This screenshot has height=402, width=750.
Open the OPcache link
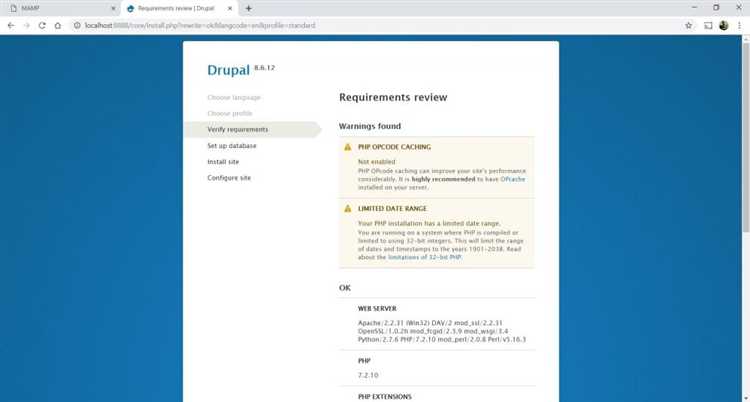click(x=513, y=179)
